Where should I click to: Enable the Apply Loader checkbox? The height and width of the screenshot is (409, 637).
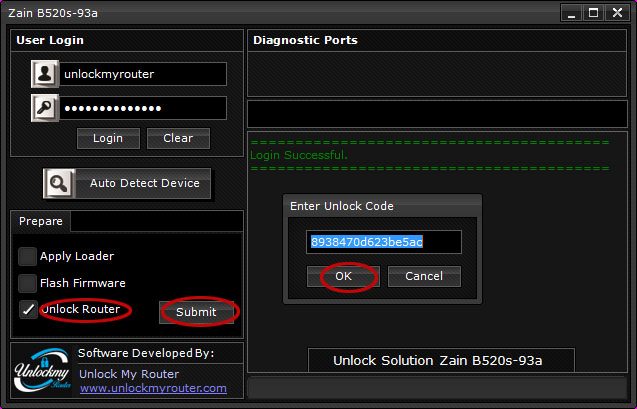(x=28, y=256)
